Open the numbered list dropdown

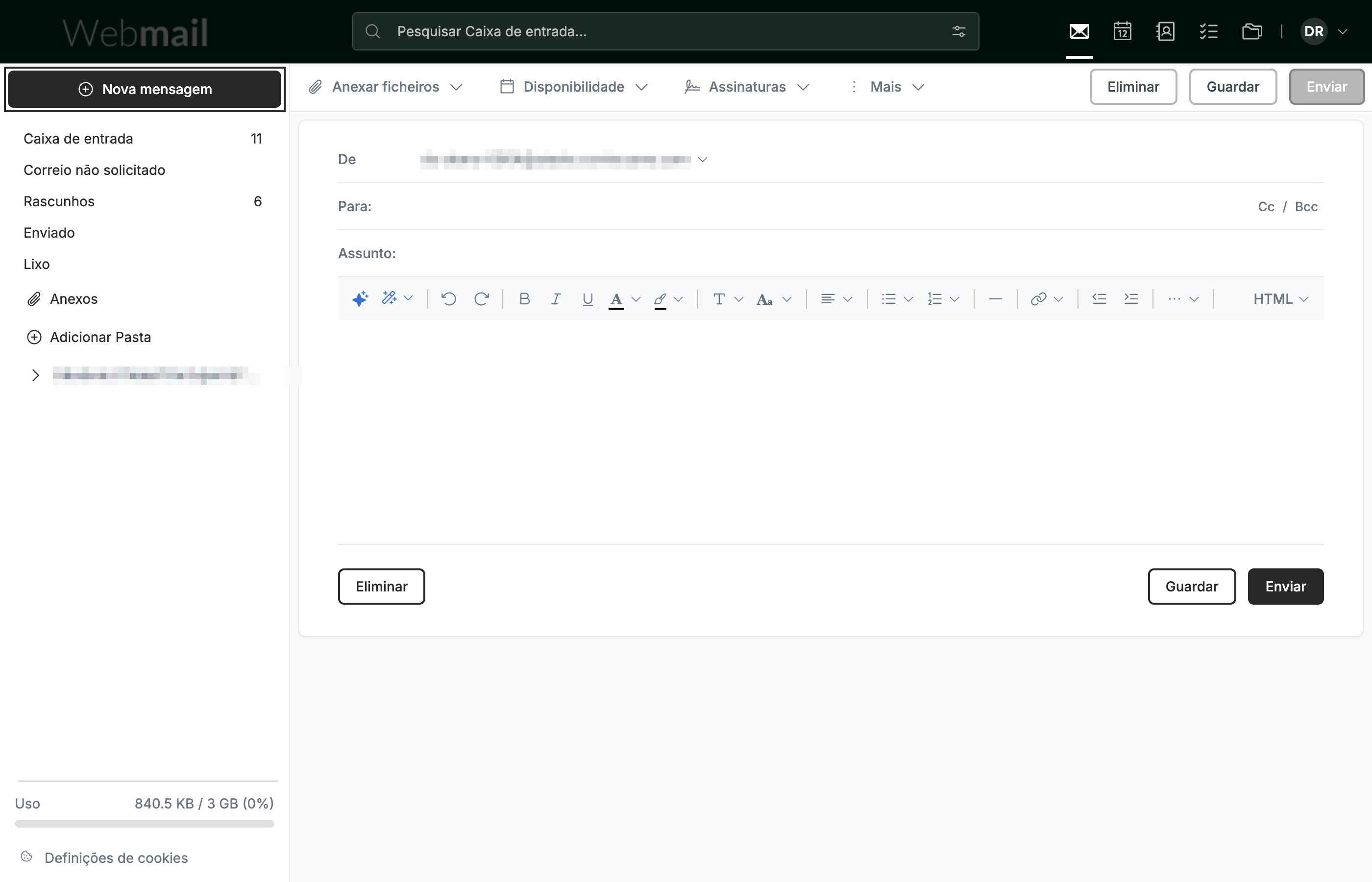click(x=943, y=299)
